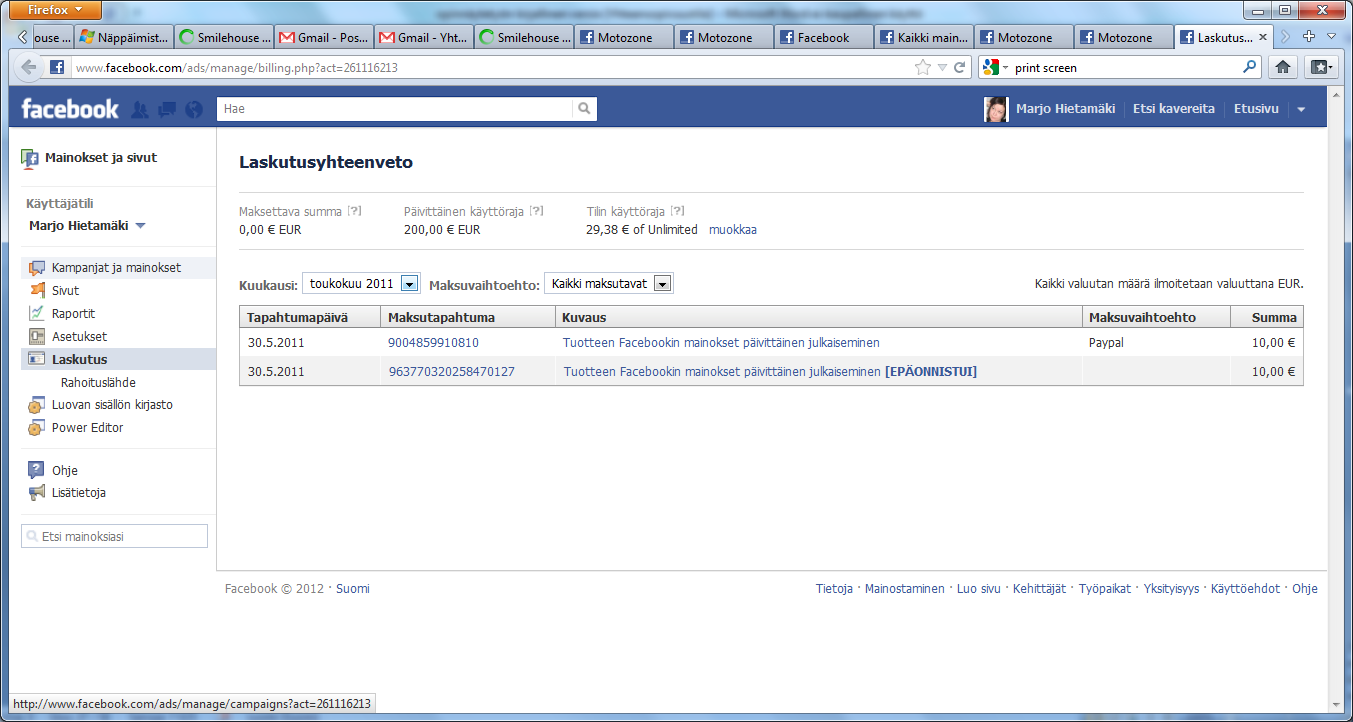Bookmark this page with the star icon

922,68
